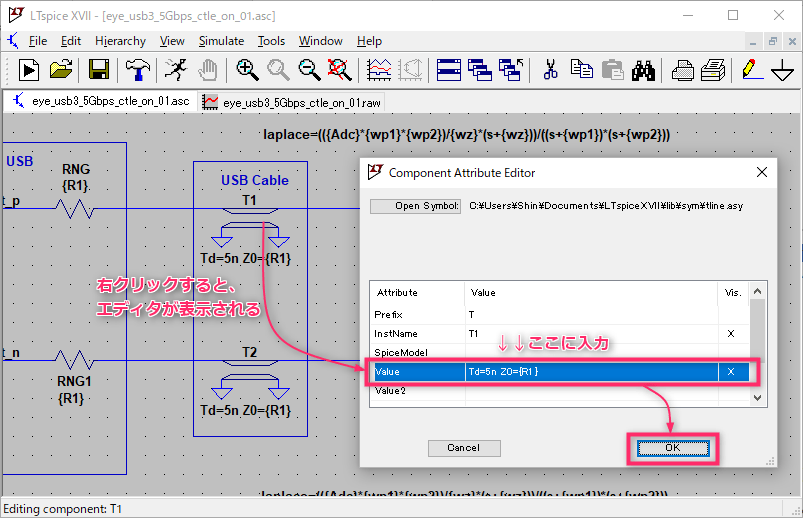This screenshot has height=518, width=803.
Task: Select the Draw Wire pencil tool
Action: 752,70
